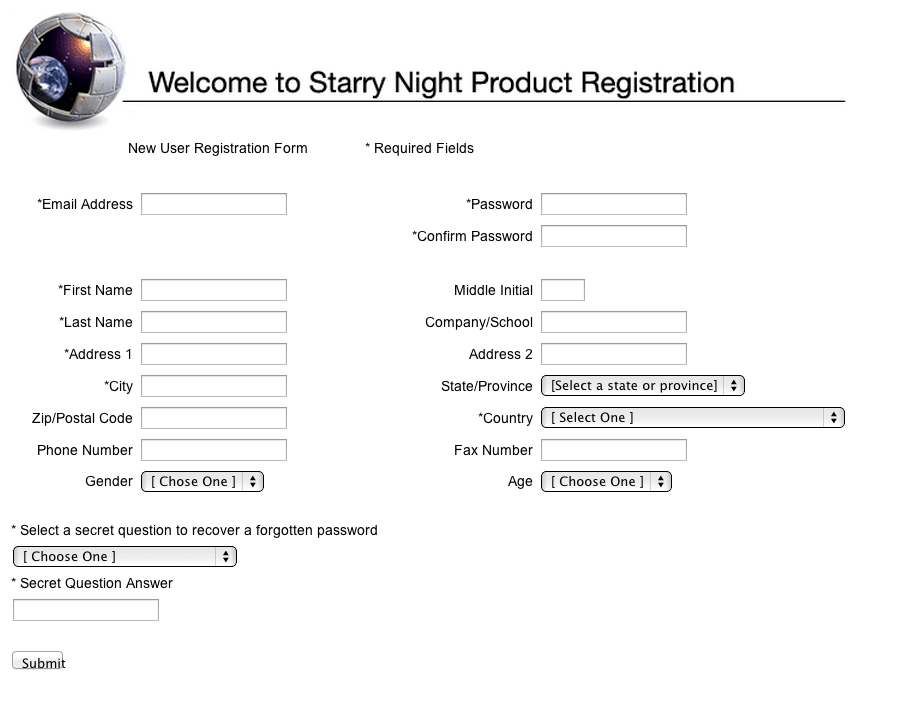Select the Last Name input box

(214, 322)
